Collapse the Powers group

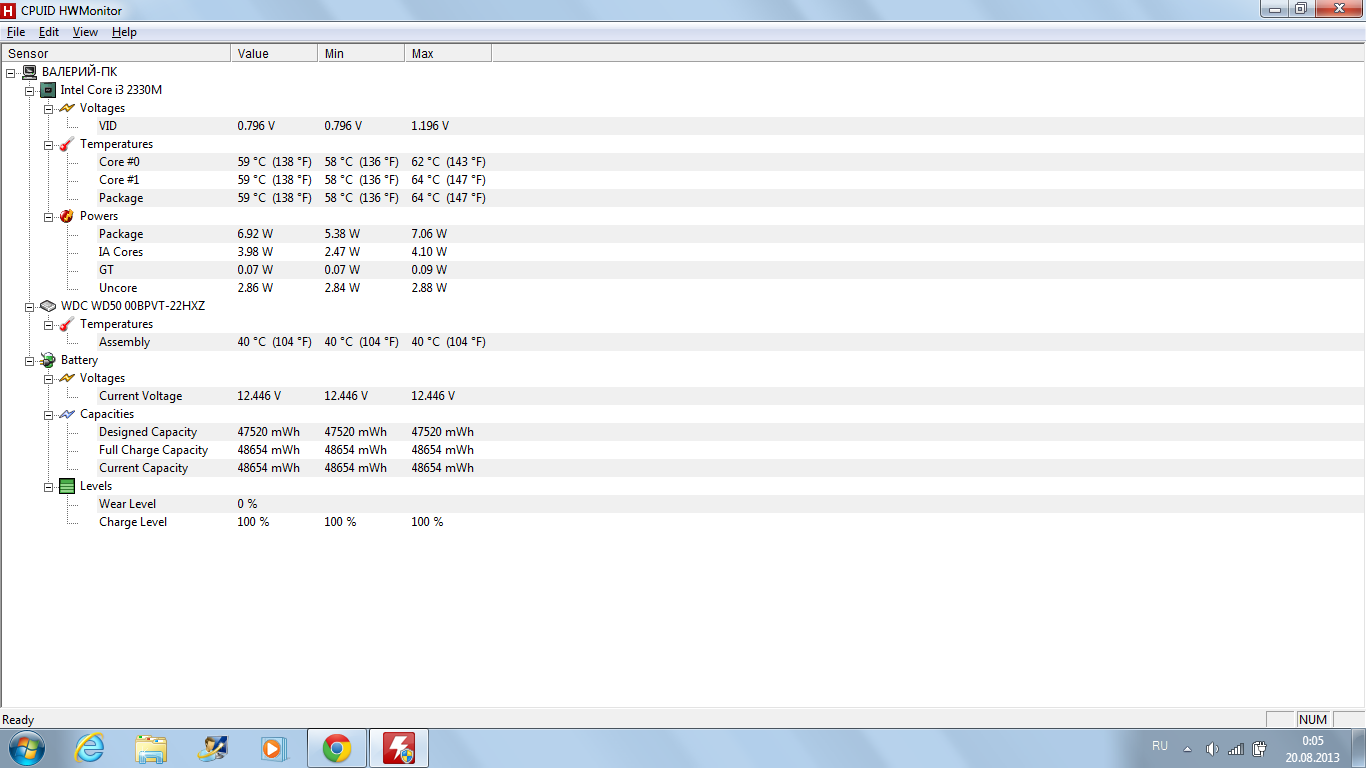click(48, 216)
